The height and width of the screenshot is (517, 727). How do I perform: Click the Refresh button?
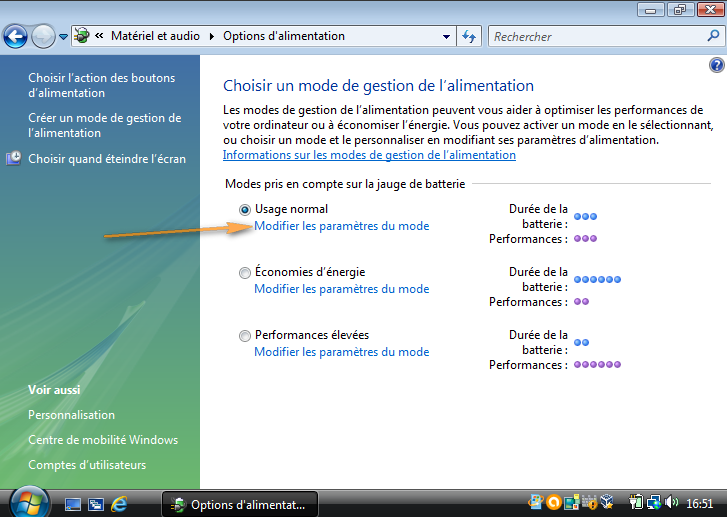point(469,36)
